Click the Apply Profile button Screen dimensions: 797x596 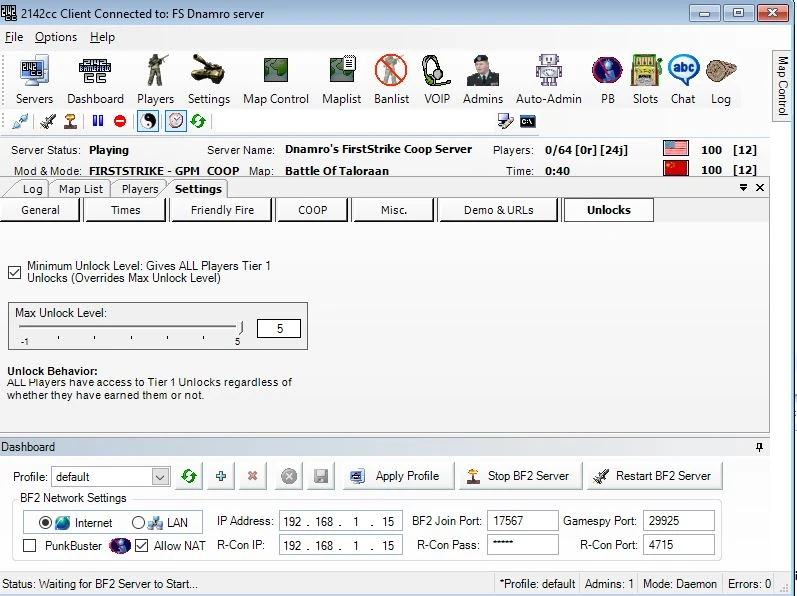coord(398,476)
